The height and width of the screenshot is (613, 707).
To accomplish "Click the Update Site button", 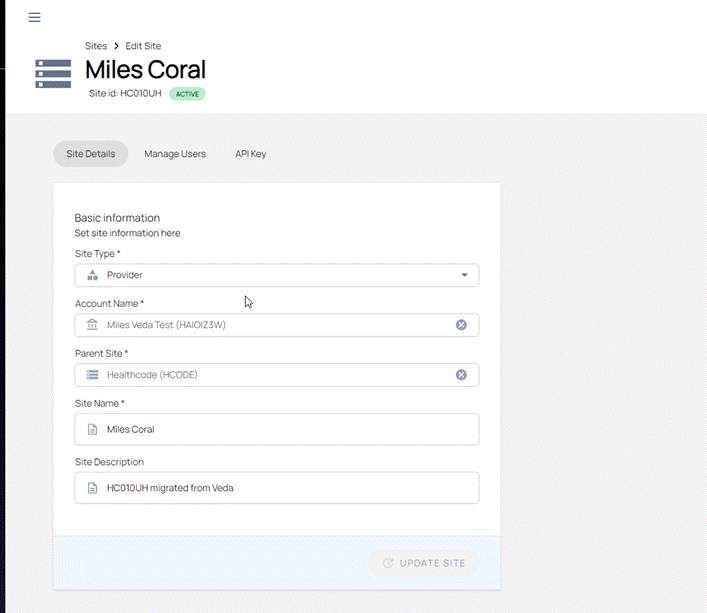I will (423, 563).
